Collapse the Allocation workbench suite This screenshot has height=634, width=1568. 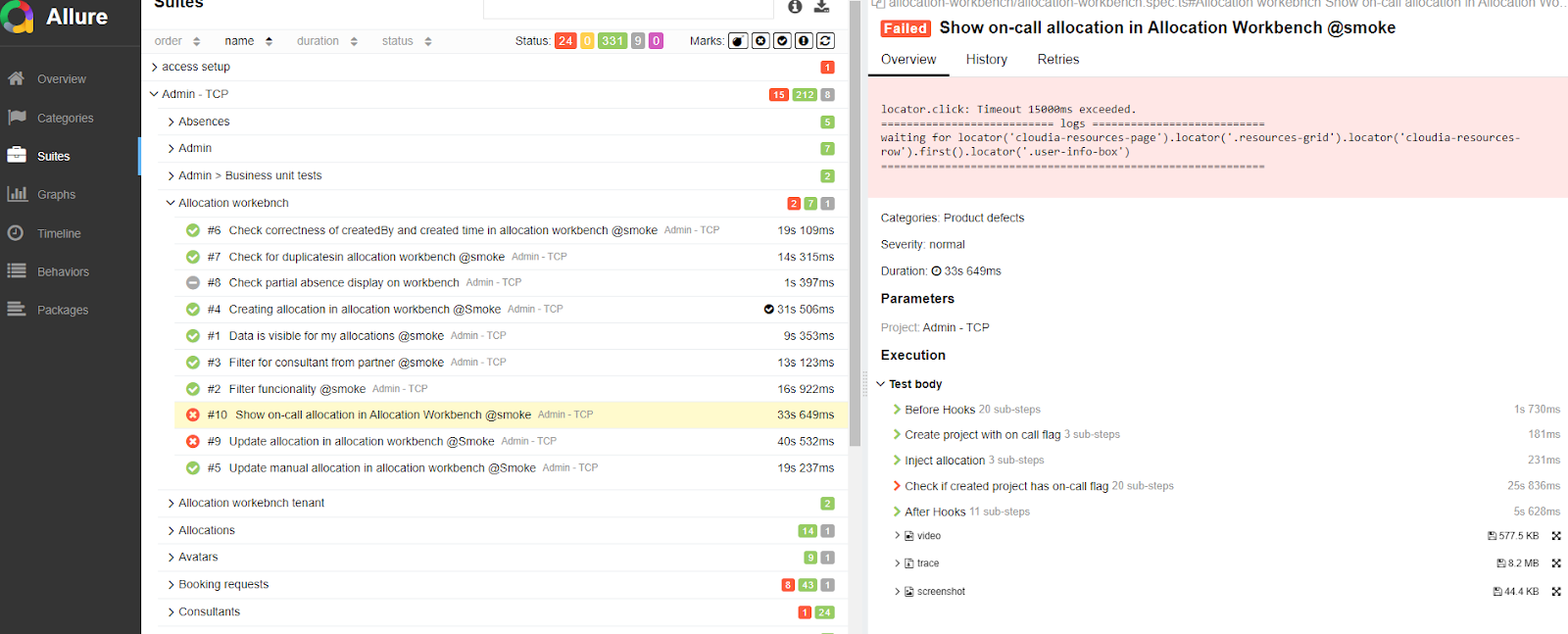coord(233,203)
